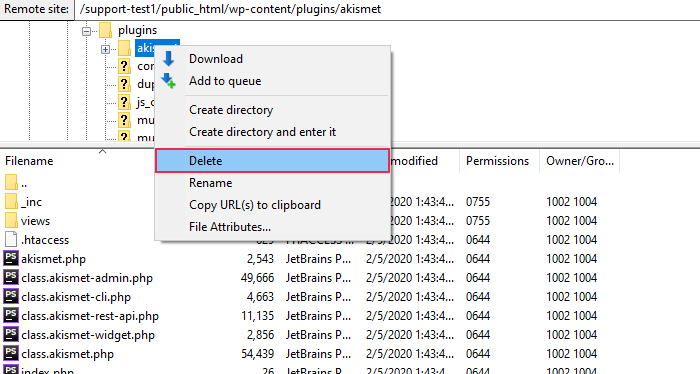Select the akismet.php file icon
Viewport: 700px width, 374px height.
coord(11,259)
